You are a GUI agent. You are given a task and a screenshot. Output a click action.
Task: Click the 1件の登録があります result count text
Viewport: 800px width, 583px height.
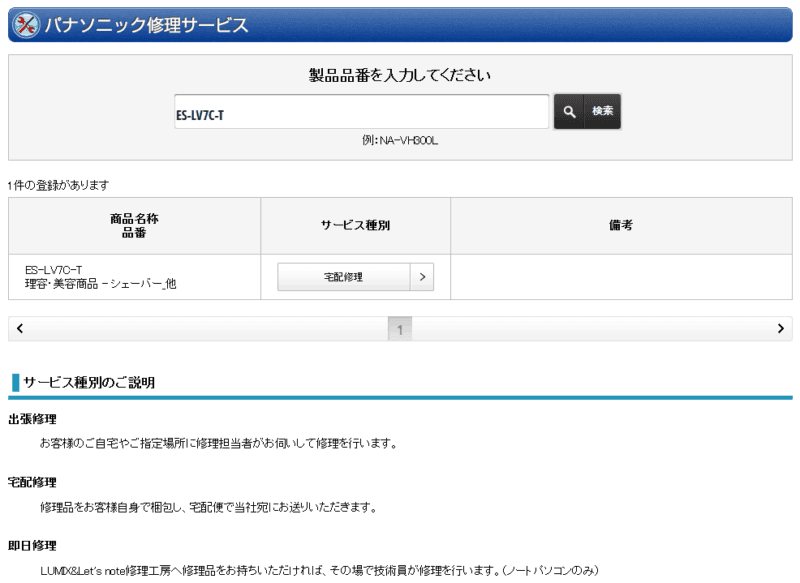58,185
